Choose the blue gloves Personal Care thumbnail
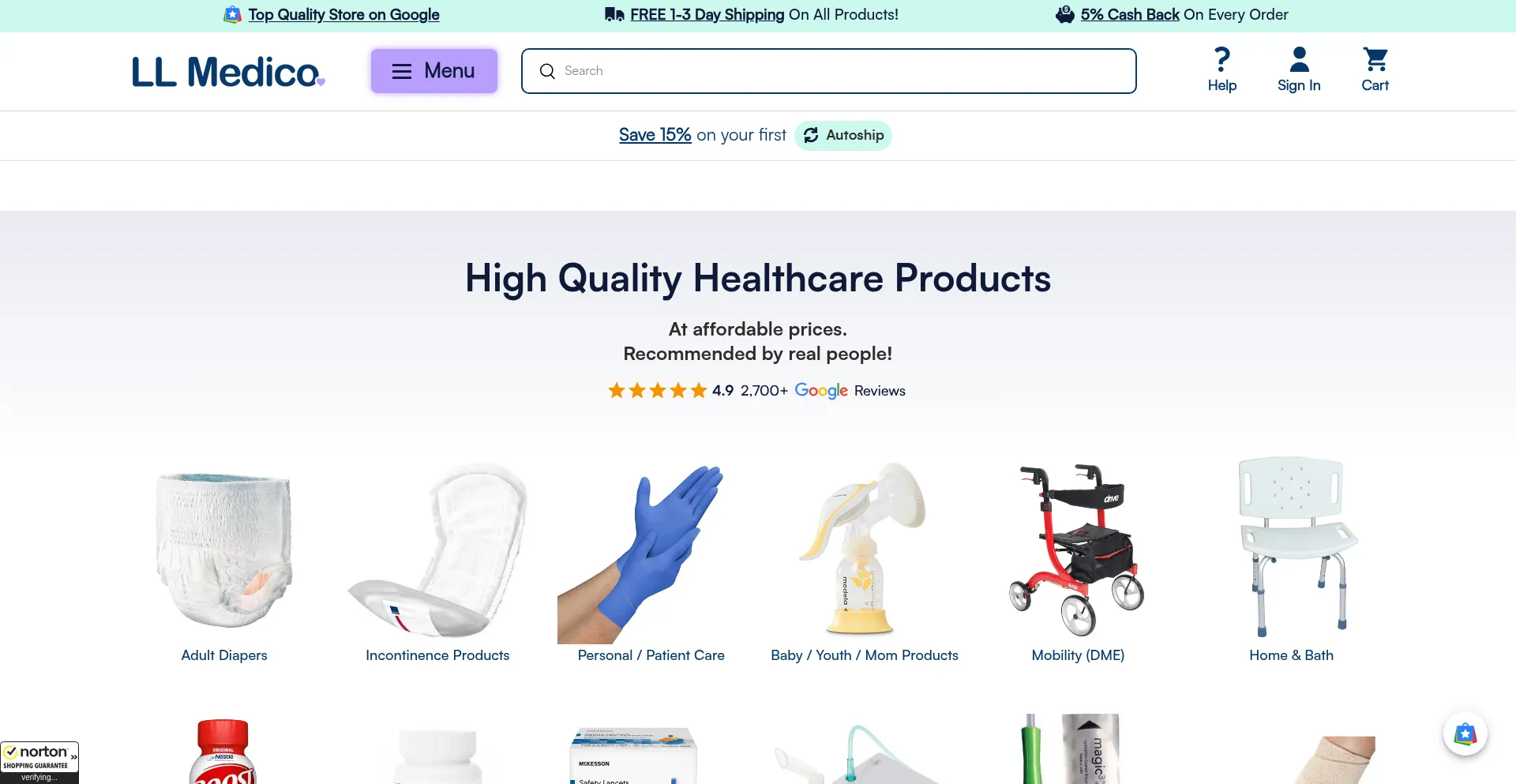The image size is (1516, 784). pyautogui.click(x=641, y=554)
